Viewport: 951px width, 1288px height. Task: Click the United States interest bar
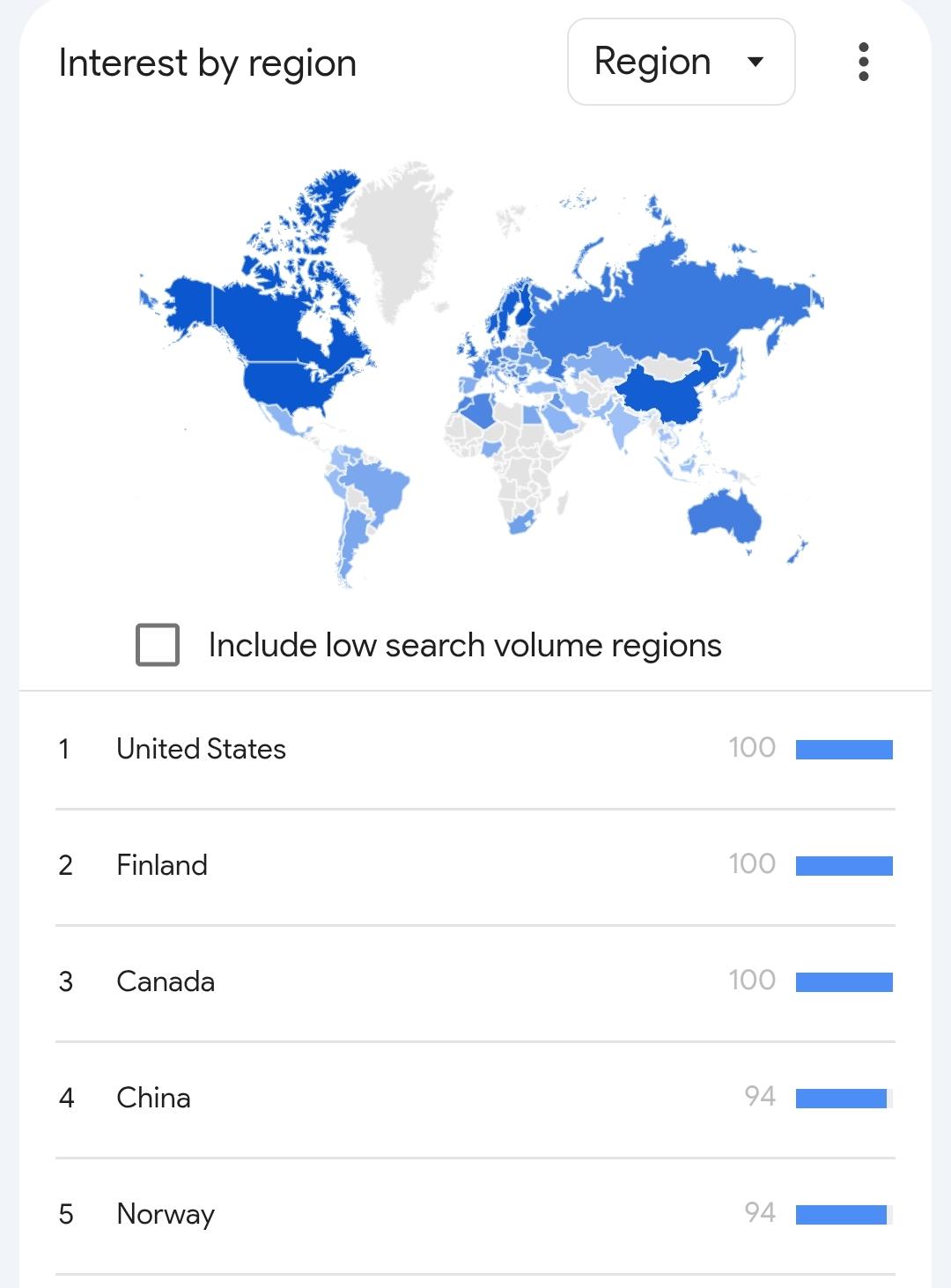pos(844,750)
